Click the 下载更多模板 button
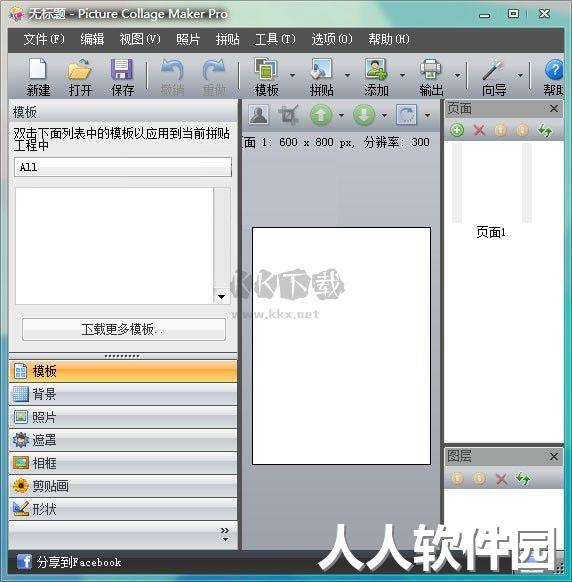 (x=124, y=329)
